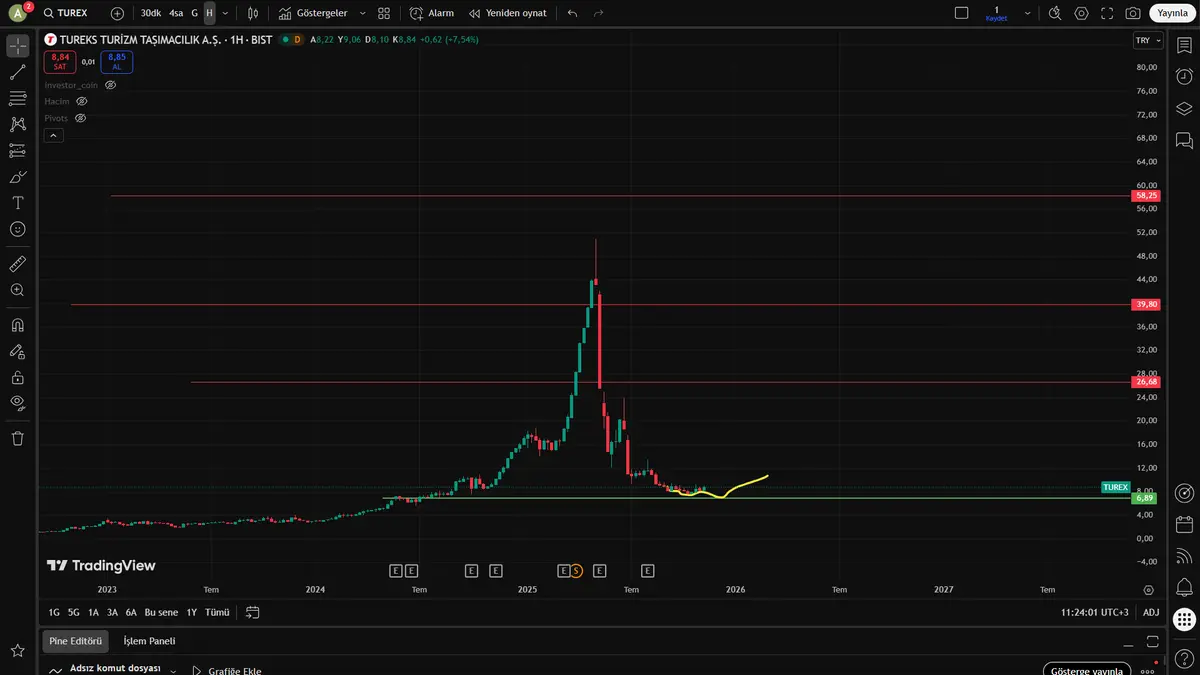This screenshot has height=675, width=1200.
Task: Open the notifications bell panel
Action: 1184,586
